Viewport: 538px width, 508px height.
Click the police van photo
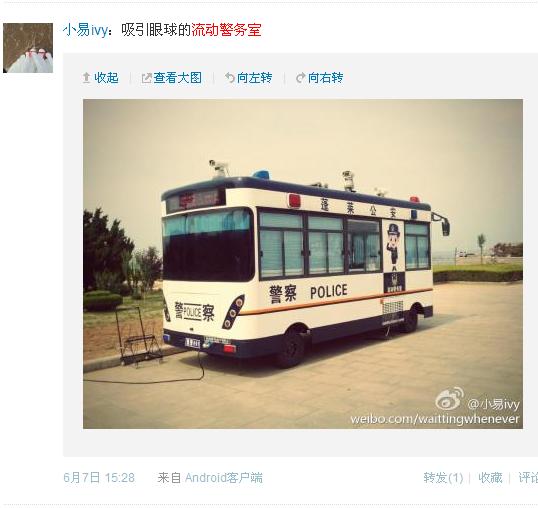(x=303, y=264)
